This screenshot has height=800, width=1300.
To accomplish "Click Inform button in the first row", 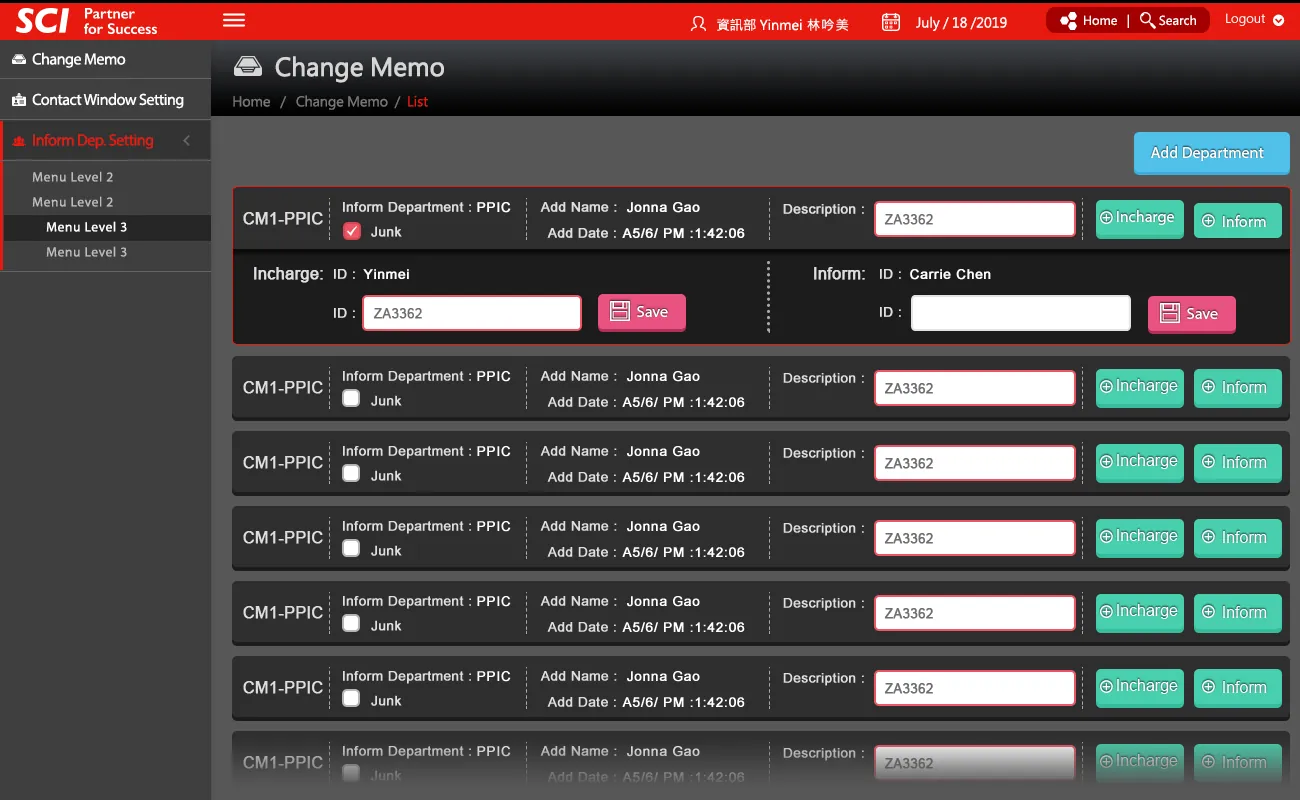I will pos(1237,221).
